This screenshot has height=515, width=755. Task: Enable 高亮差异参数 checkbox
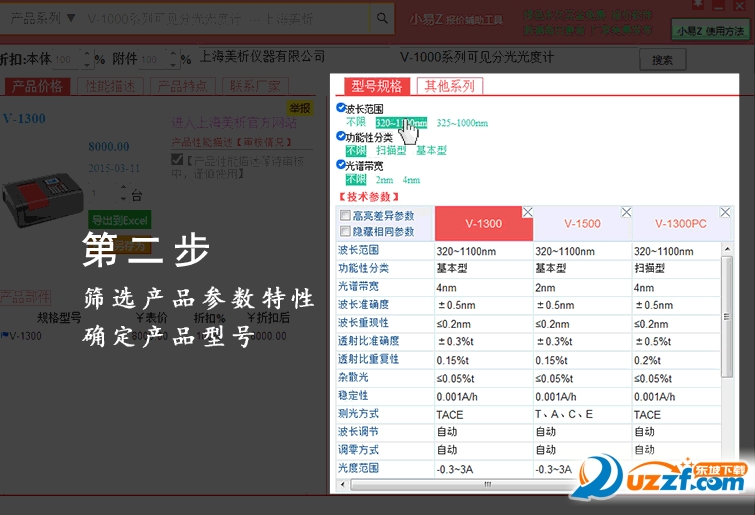[345, 215]
